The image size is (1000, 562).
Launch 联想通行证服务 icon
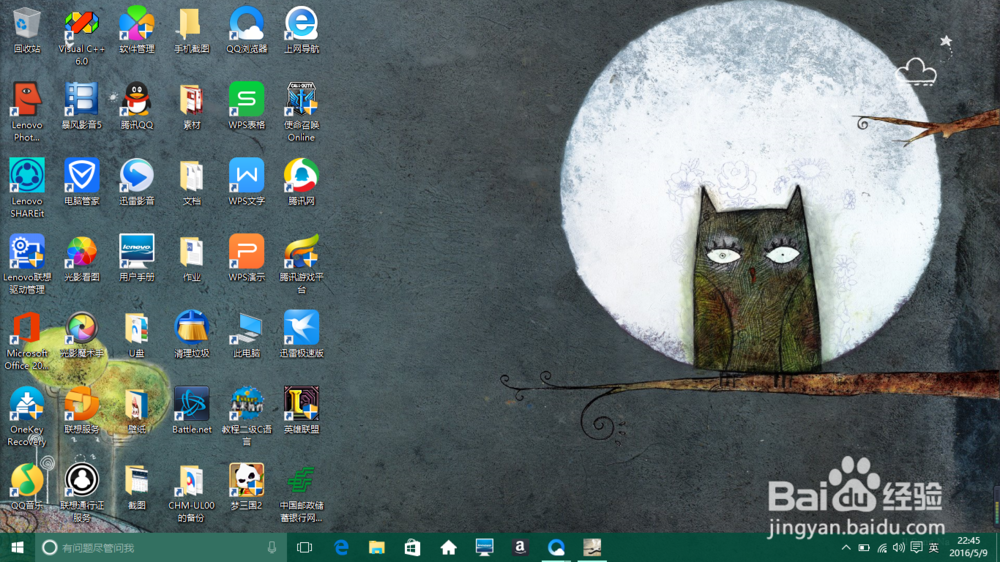82,492
